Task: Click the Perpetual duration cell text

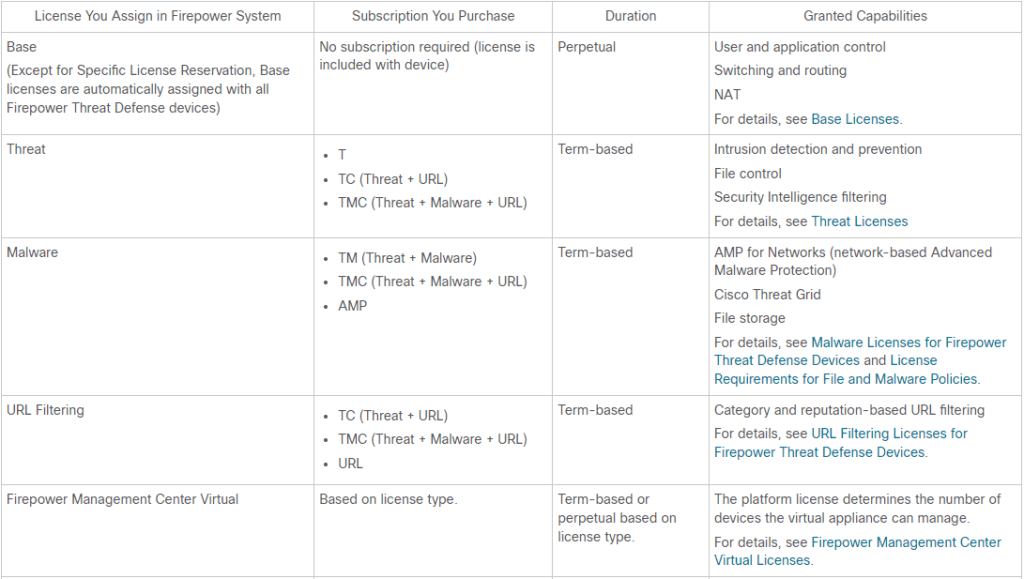Action: click(x=587, y=47)
